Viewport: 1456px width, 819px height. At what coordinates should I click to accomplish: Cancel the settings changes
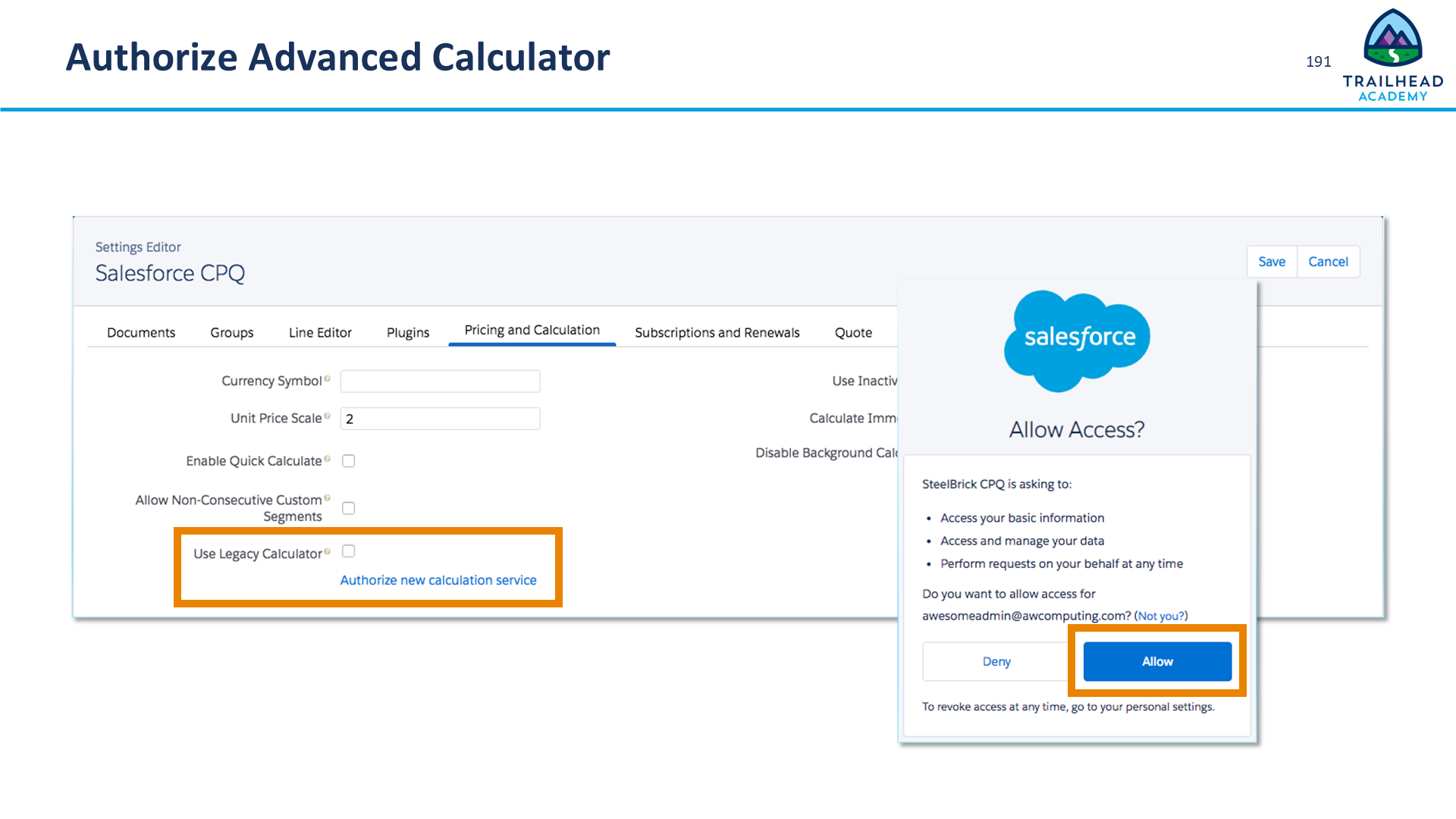[x=1329, y=262]
